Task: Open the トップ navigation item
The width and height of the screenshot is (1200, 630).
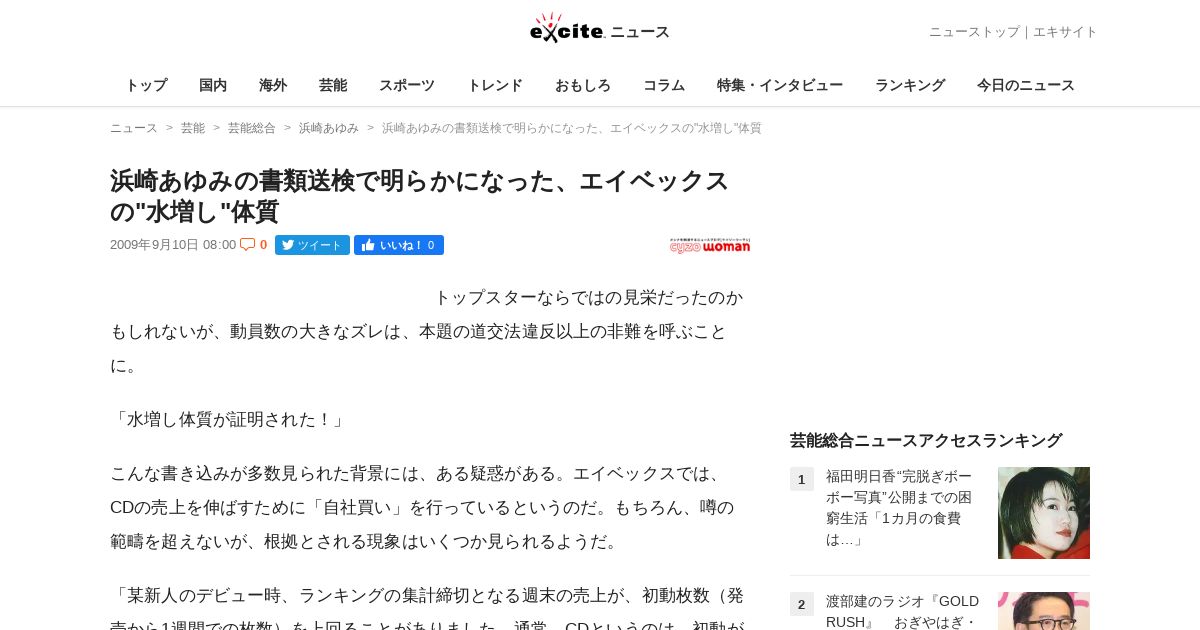Action: 146,85
